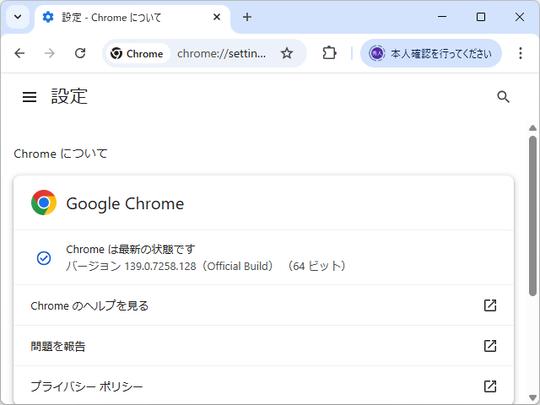Click the 本人確認を行ってください profile button
540x405 pixels.
coord(431,53)
